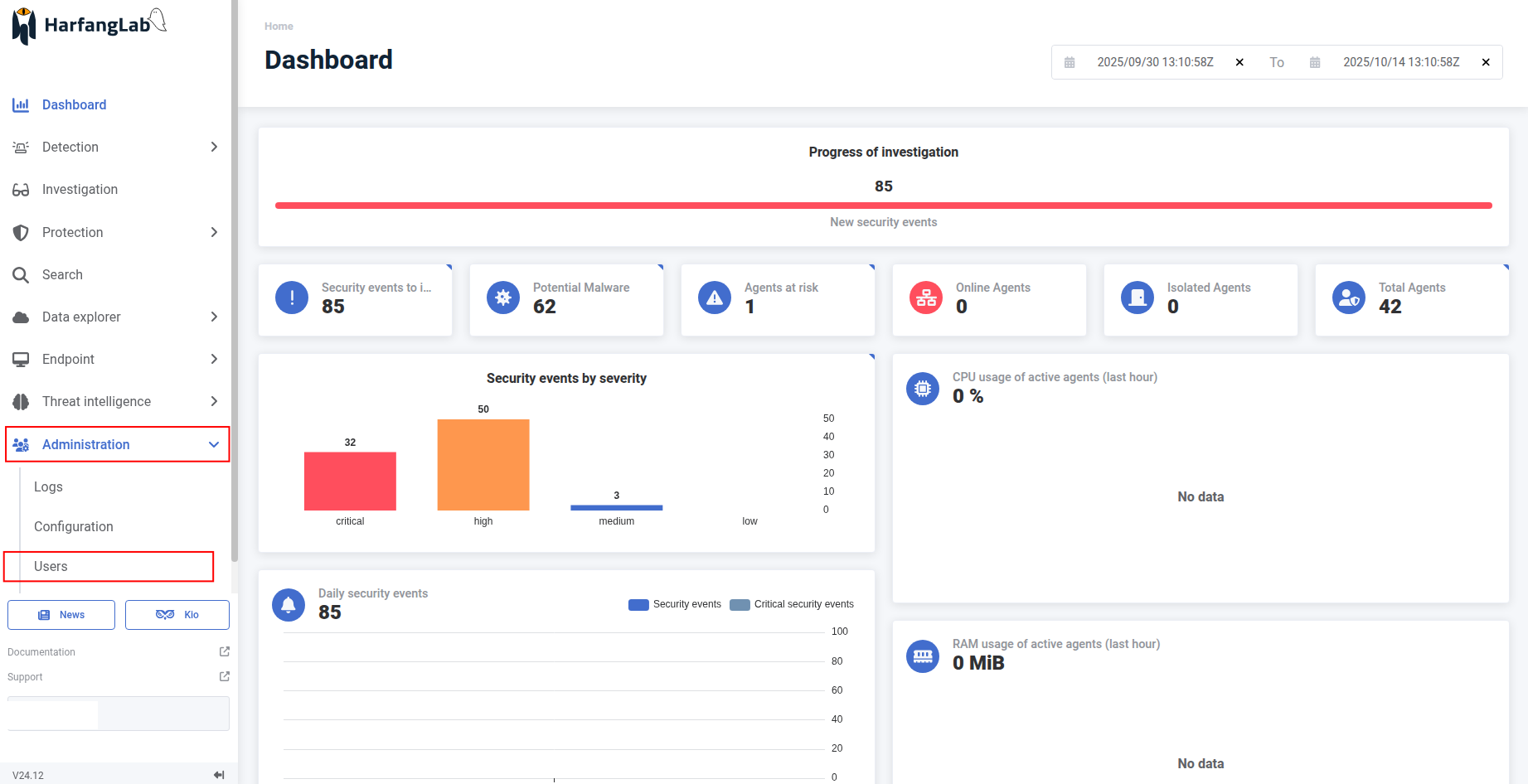Click the Kio button
This screenshot has width=1528, height=784.
(x=177, y=615)
